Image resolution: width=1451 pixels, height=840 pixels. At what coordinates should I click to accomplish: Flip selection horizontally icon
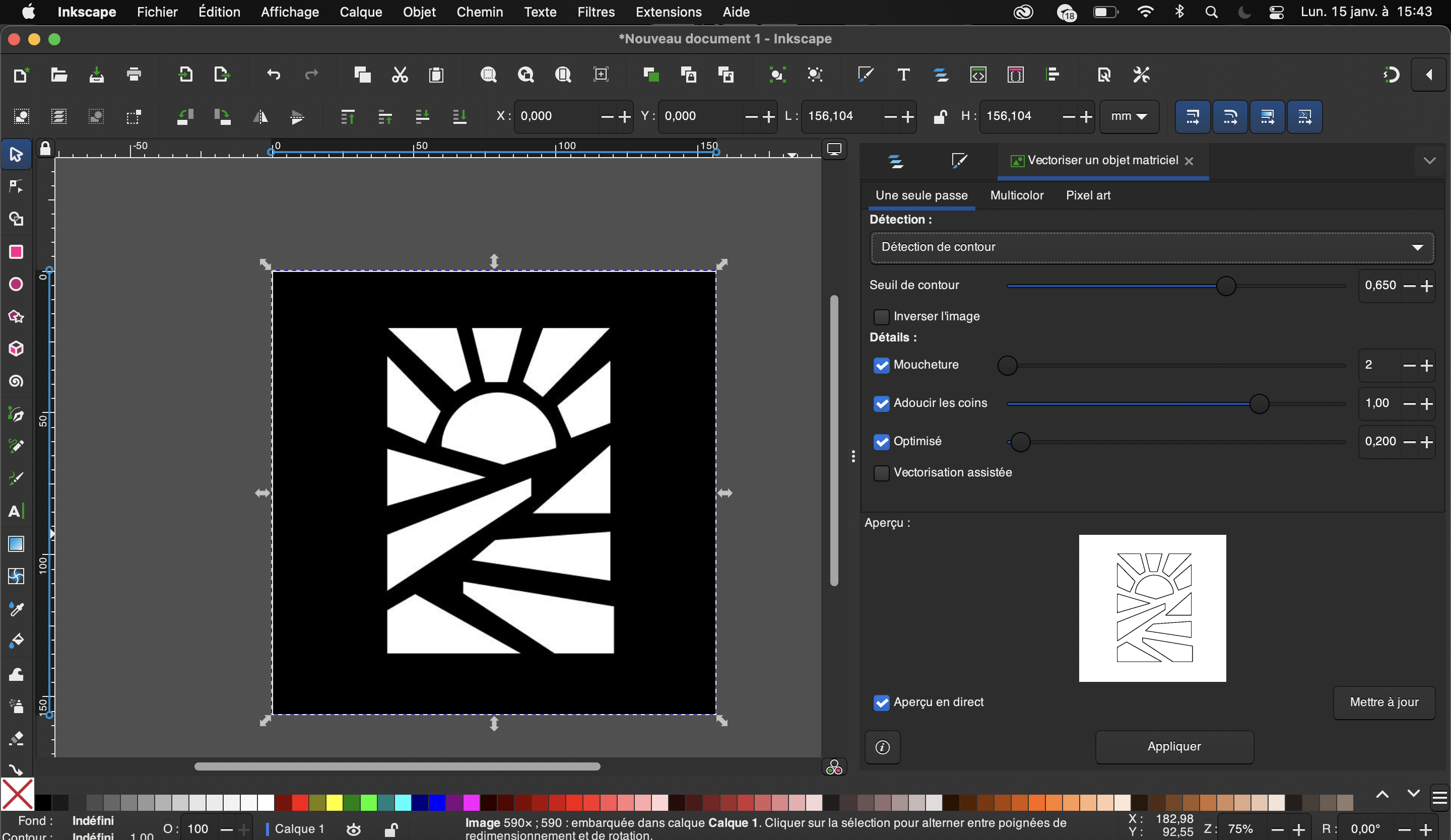[x=260, y=117]
